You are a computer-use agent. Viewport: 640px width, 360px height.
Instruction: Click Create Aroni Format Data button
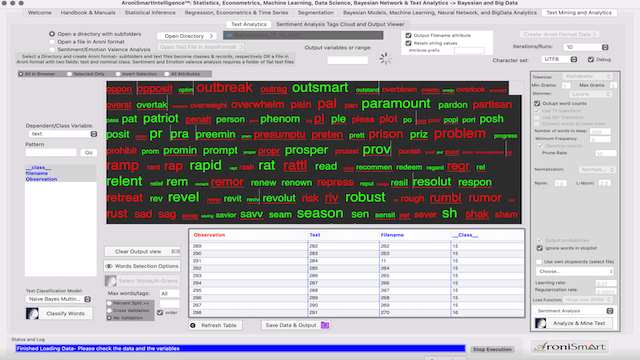click(x=560, y=34)
